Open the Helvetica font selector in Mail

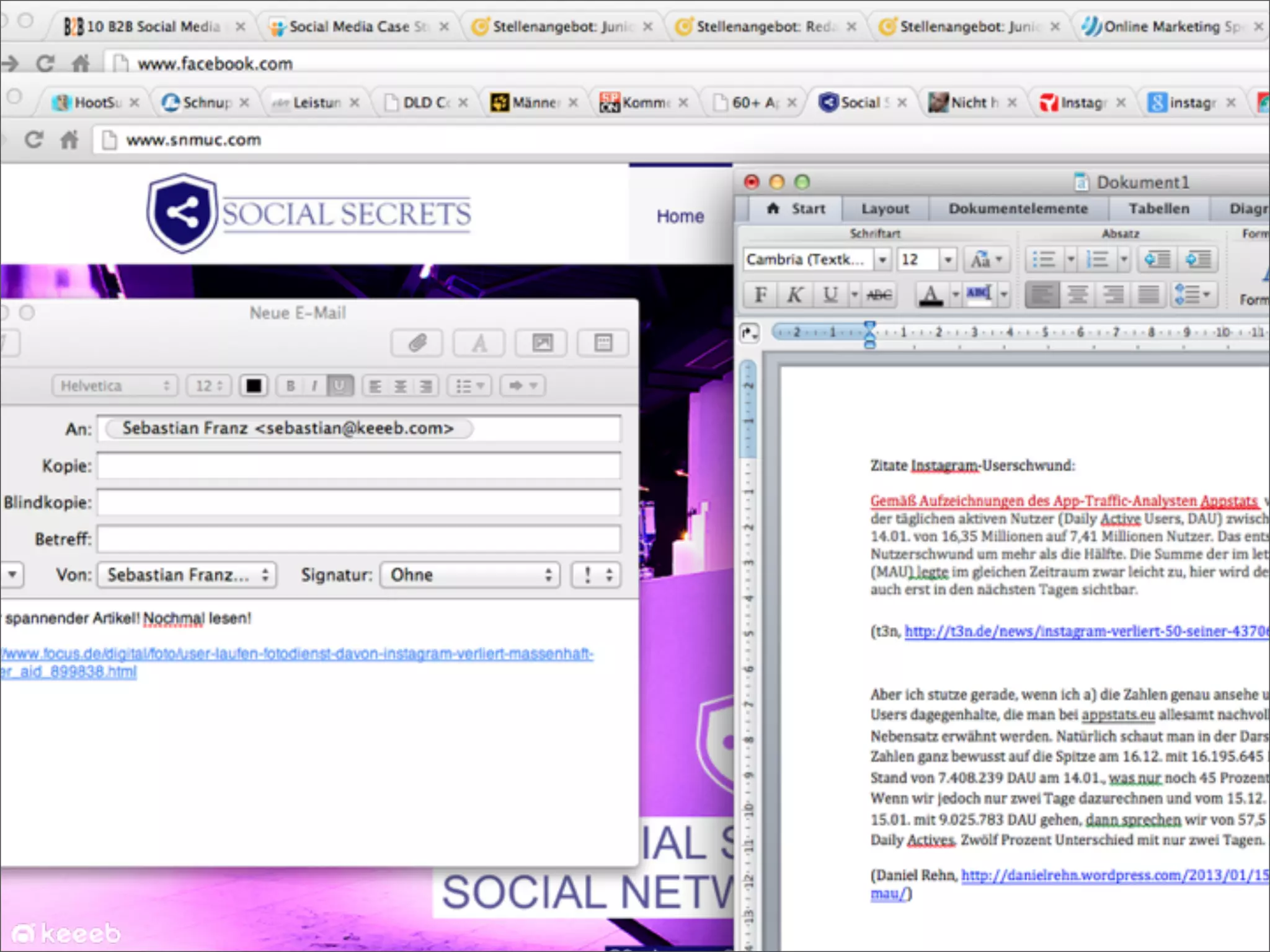114,386
